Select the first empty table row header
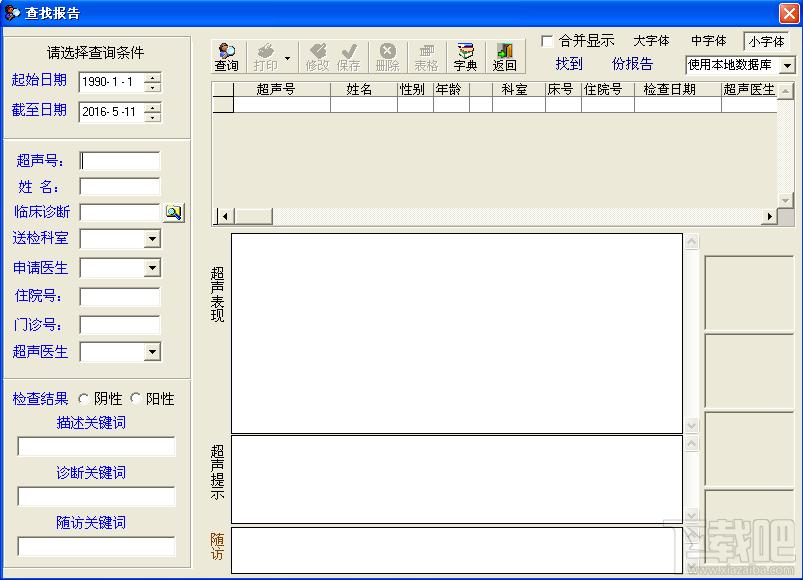803x580 pixels. tap(223, 104)
